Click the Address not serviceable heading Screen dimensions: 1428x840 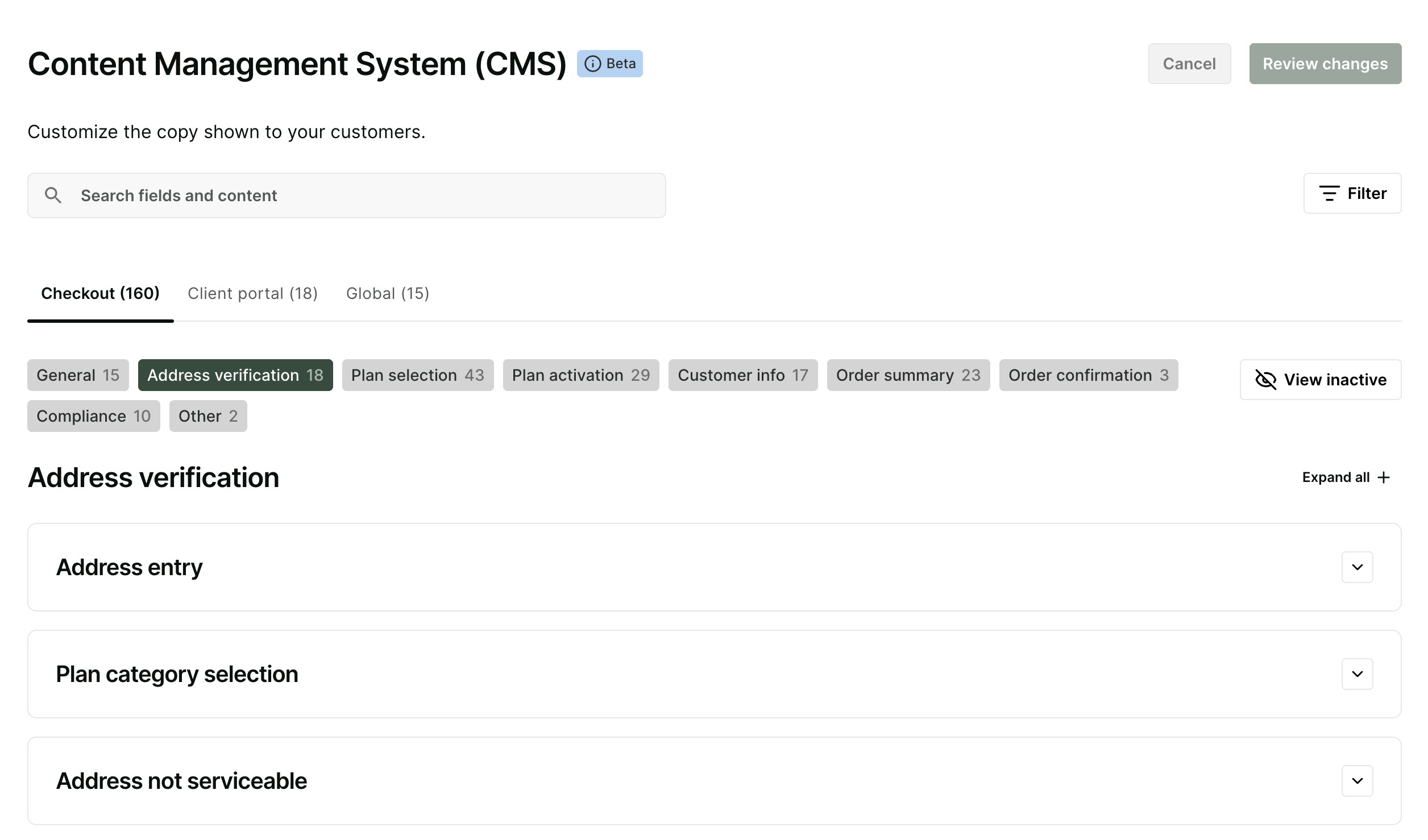(181, 781)
